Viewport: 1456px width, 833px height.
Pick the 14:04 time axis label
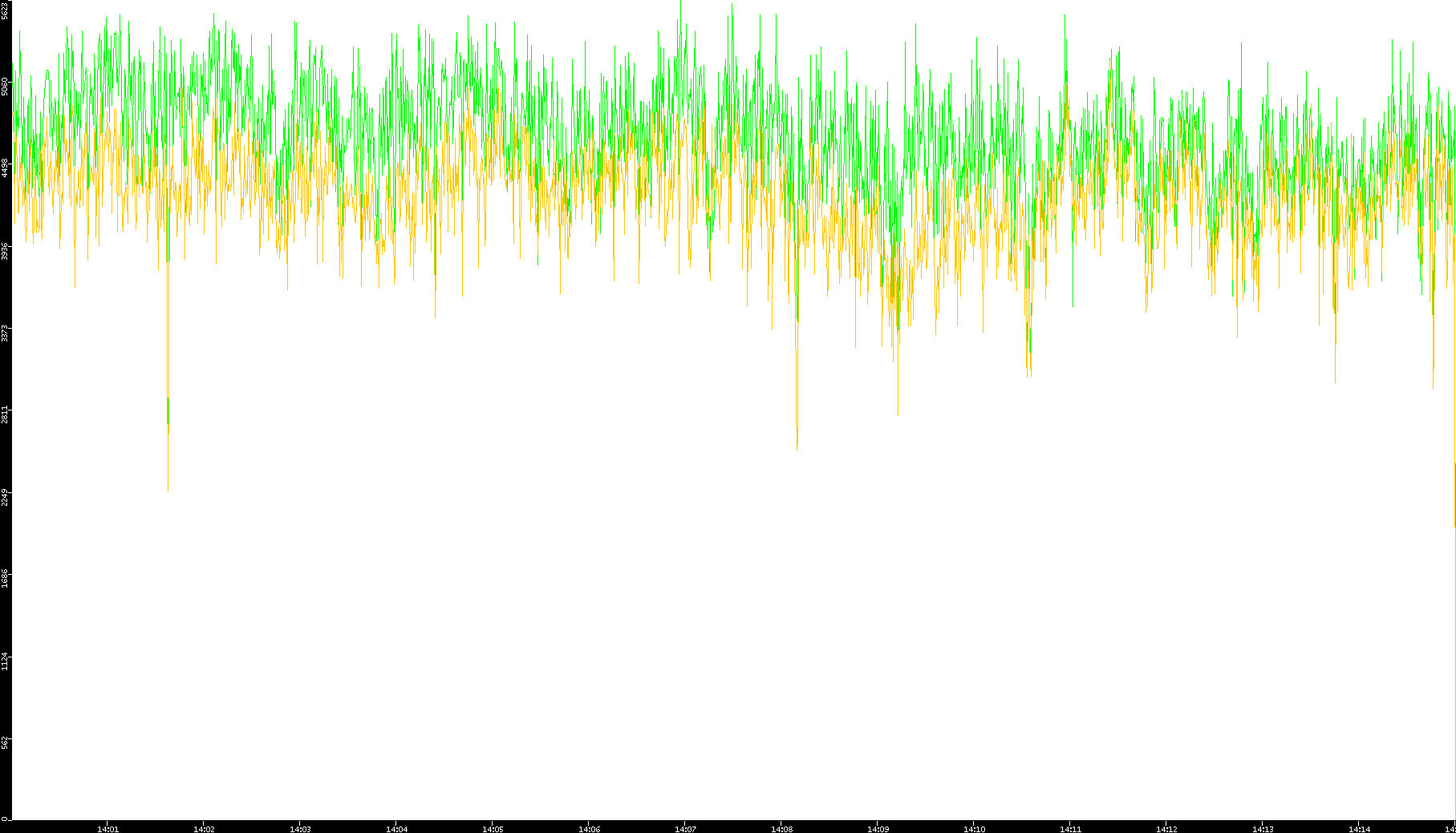tap(396, 829)
